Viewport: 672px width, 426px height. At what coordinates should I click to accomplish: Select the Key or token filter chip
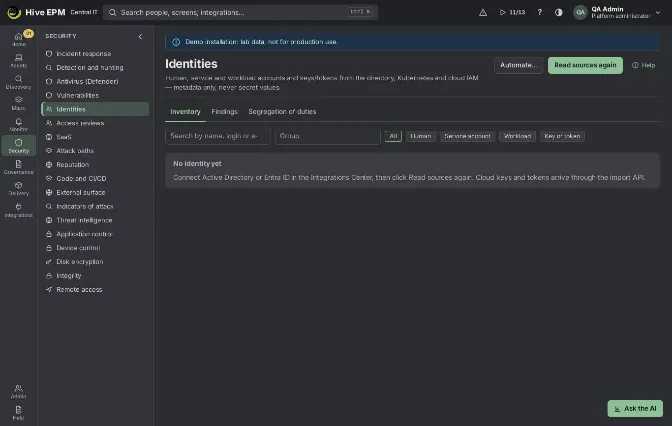point(562,136)
